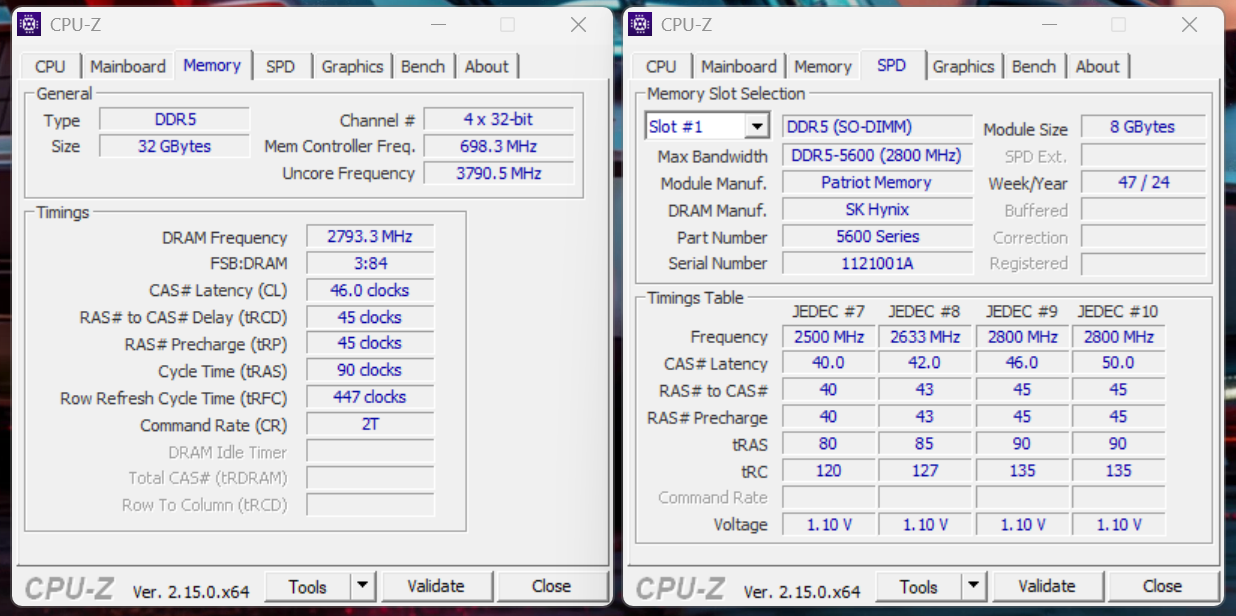Select the 8 GBytes Module Size value
The width and height of the screenshot is (1236, 616).
click(1143, 127)
